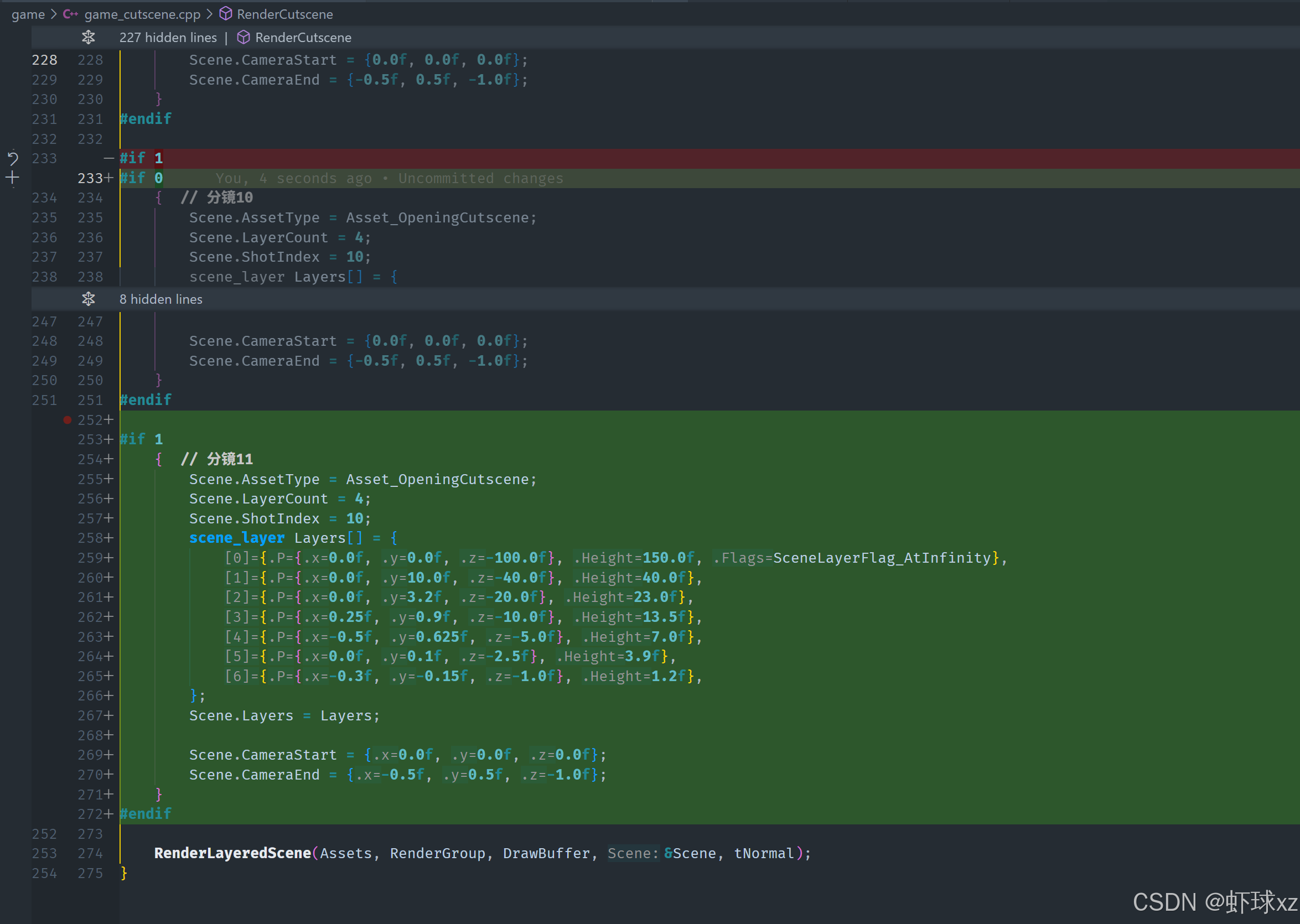Click the unfold icon beside 227 hidden lines
The image size is (1300, 924).
(x=88, y=38)
